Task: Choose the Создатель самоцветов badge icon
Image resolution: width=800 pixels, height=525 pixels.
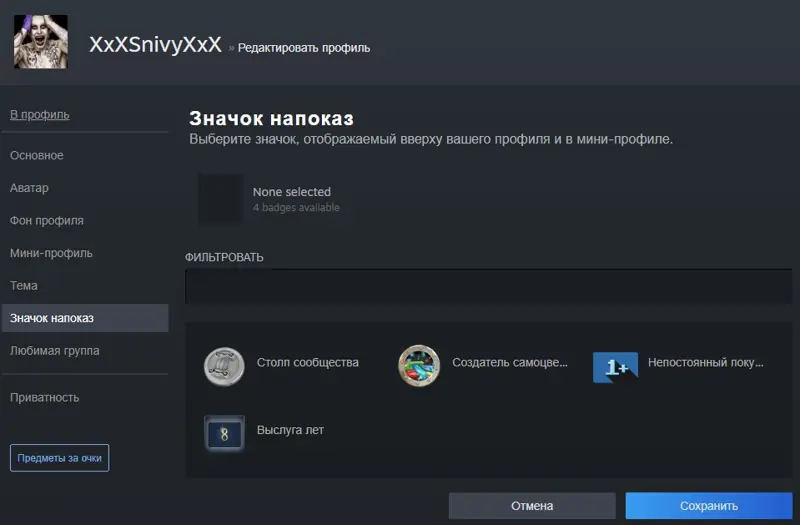Action: tap(419, 366)
